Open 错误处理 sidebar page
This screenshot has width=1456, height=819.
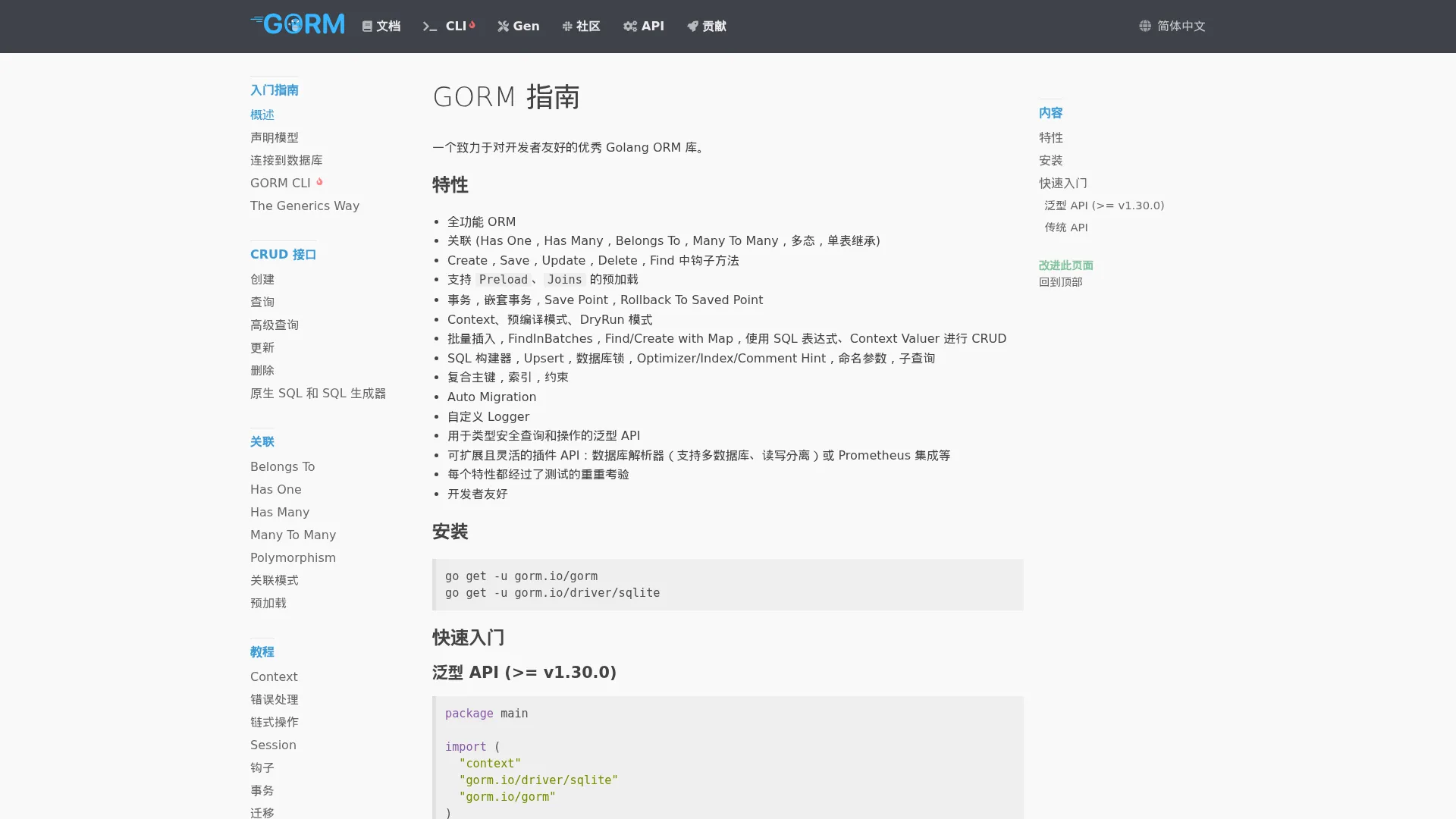point(275,699)
